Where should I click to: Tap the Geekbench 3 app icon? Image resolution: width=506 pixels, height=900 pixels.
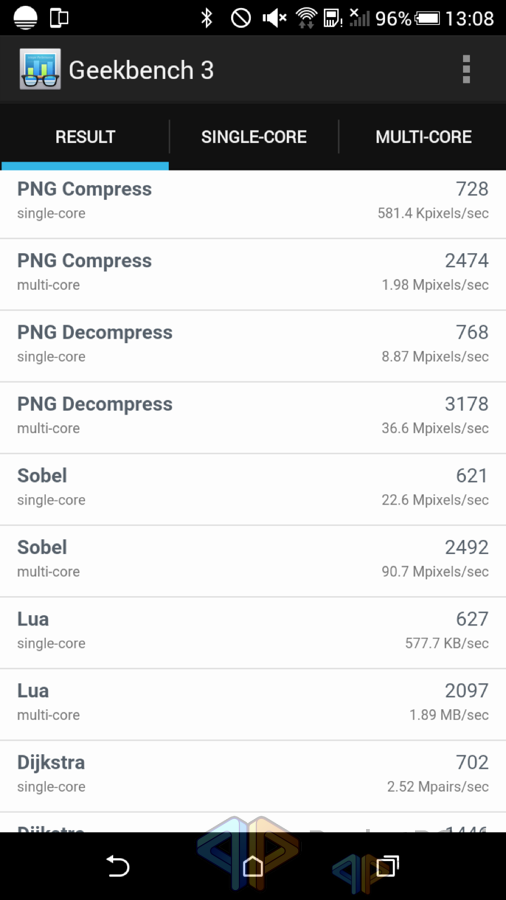click(x=40, y=69)
